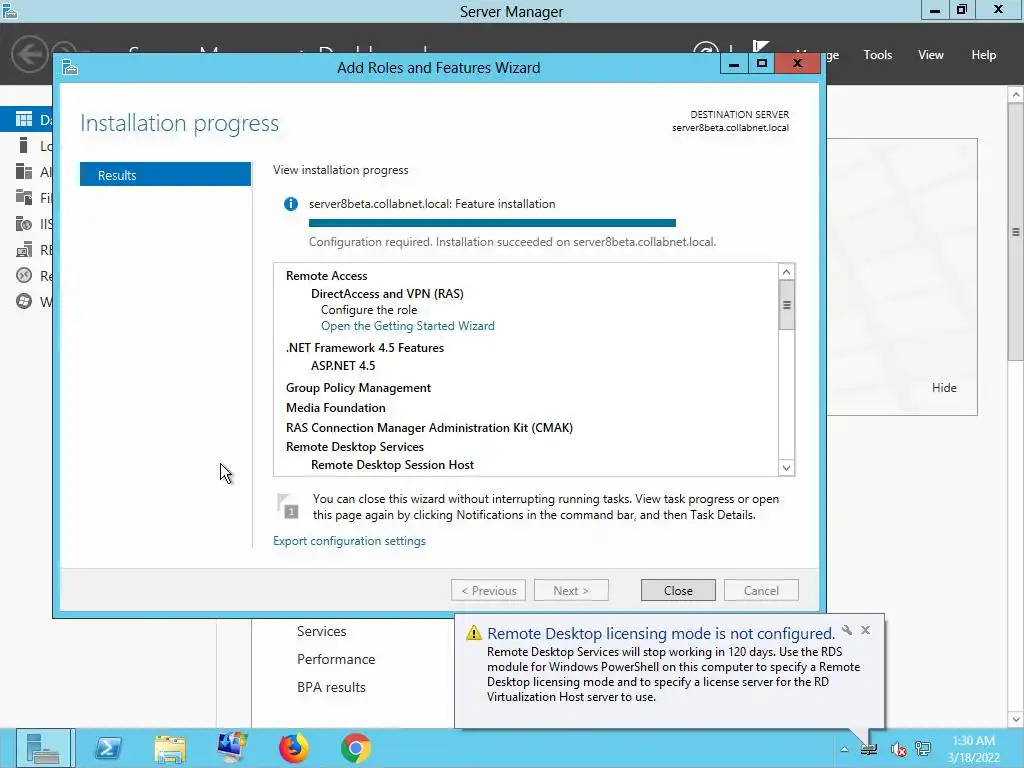Screen dimensions: 1024x768
Task: Click the warning icon in licensing balloon
Action: (473, 633)
